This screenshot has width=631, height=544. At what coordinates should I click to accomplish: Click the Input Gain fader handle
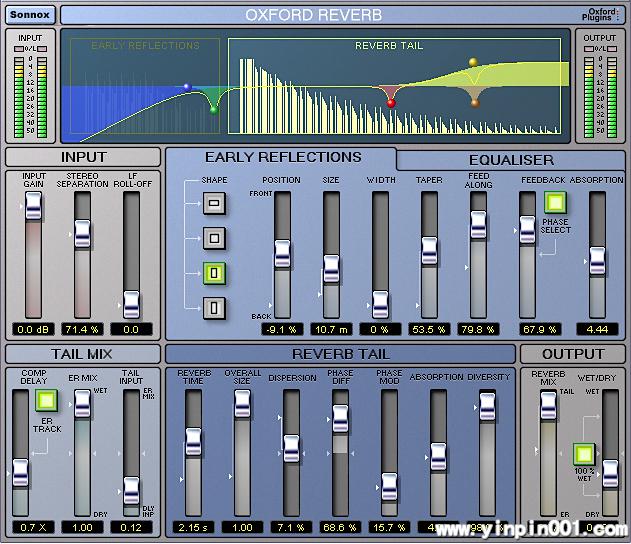(33, 204)
